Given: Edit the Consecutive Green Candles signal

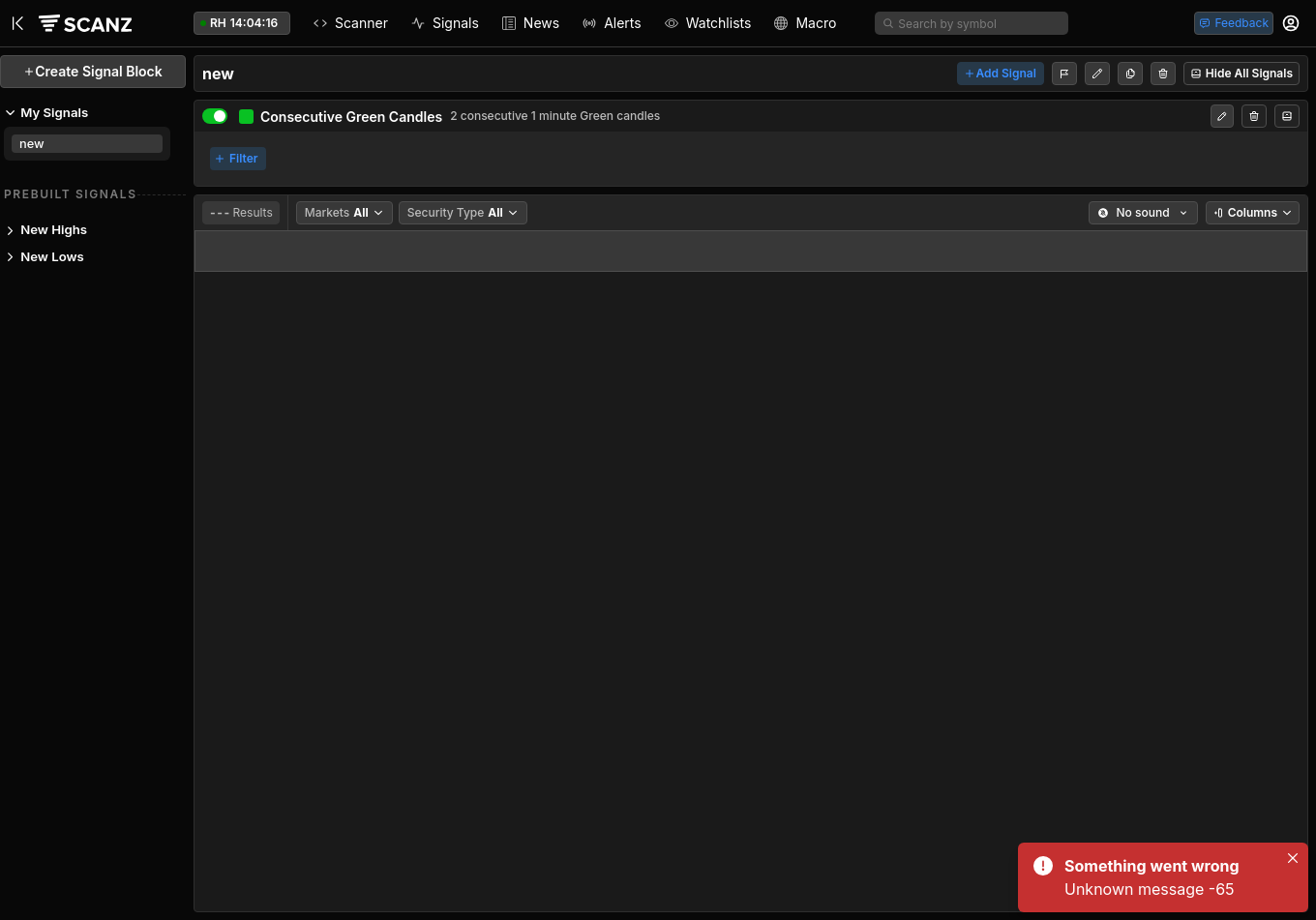Looking at the screenshot, I should click(x=1222, y=116).
